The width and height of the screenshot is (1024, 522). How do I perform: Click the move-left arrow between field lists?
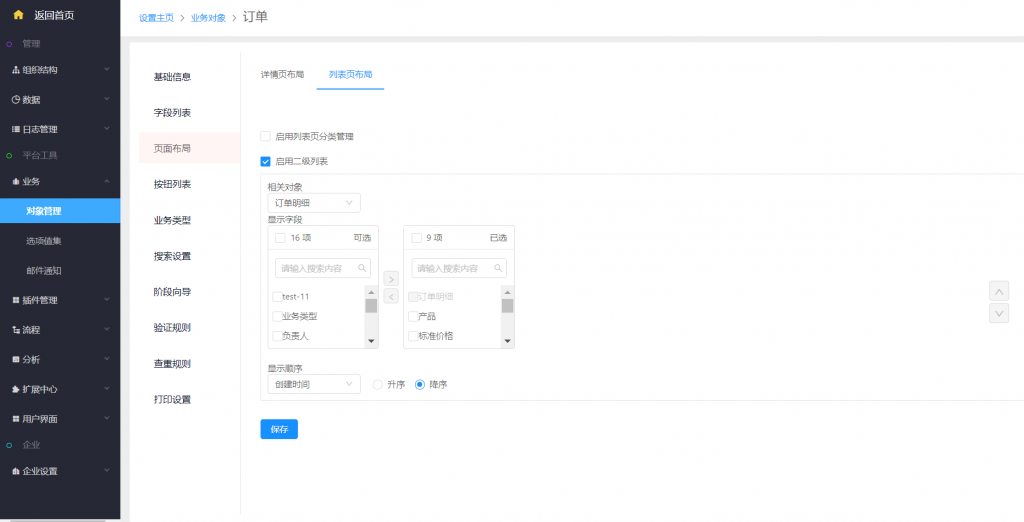point(391,296)
